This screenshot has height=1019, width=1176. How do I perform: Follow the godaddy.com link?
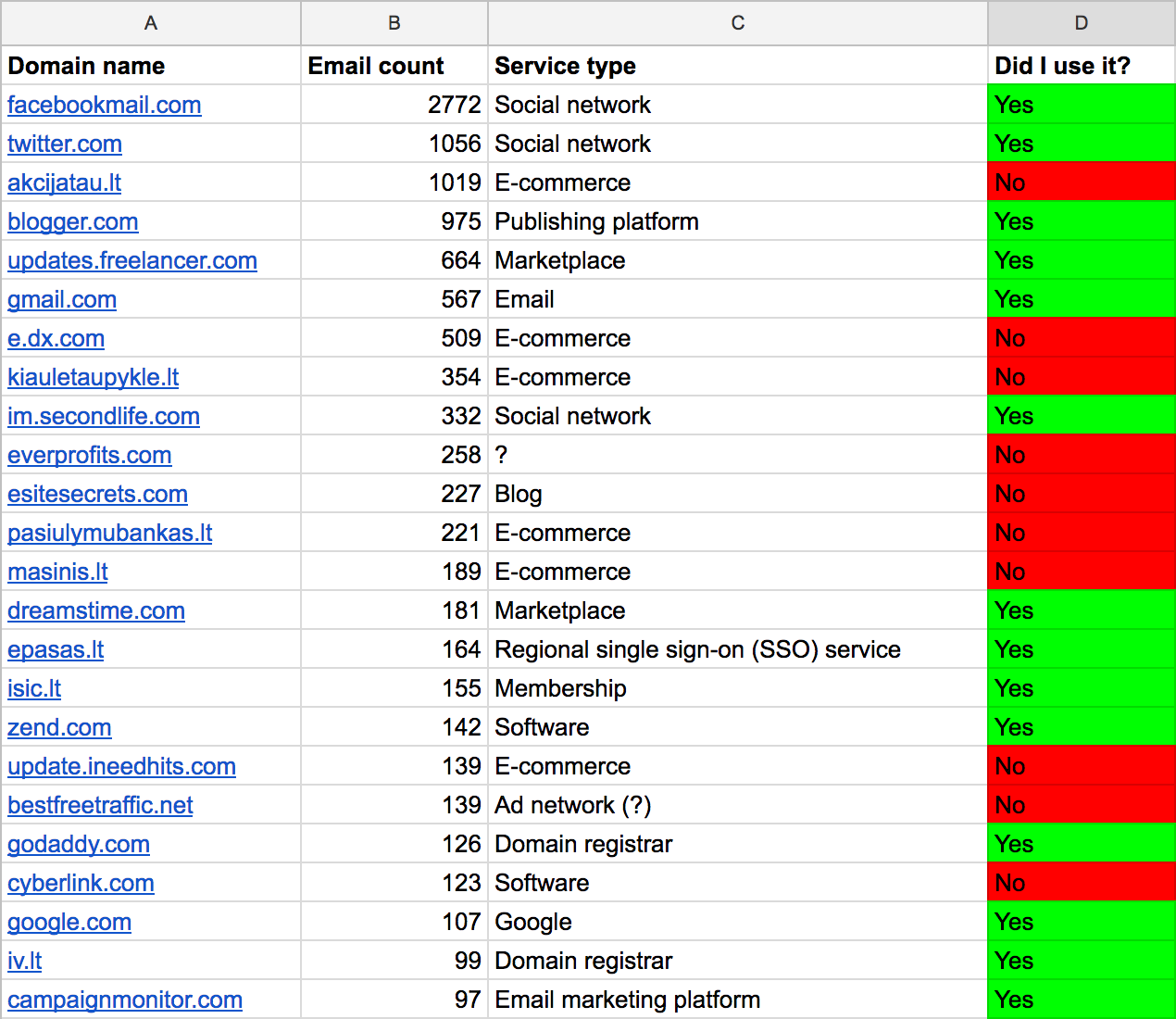79,844
